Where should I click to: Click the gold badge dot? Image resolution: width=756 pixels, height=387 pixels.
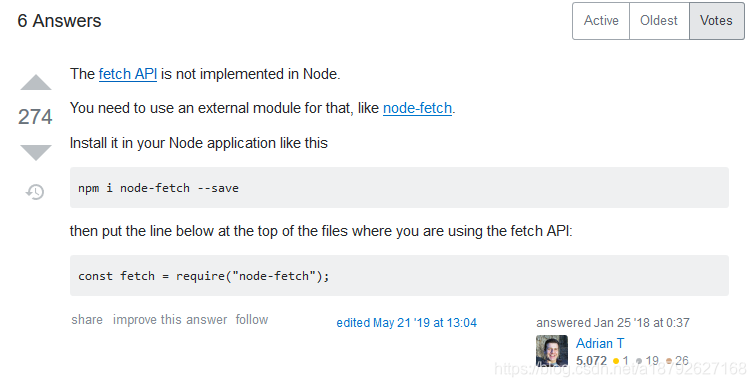click(x=616, y=361)
